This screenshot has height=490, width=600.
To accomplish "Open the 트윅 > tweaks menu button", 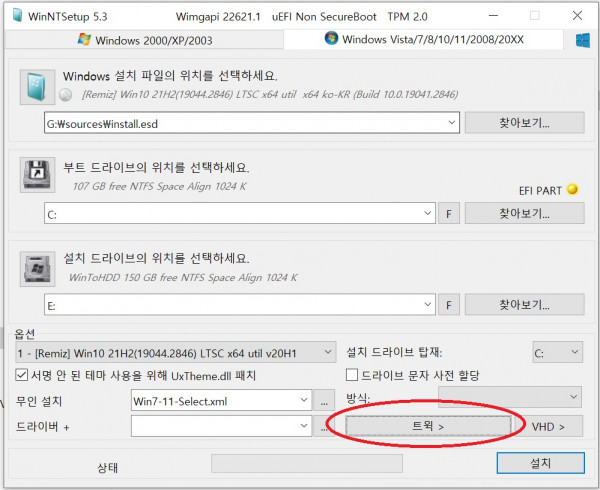I will pyautogui.click(x=428, y=426).
